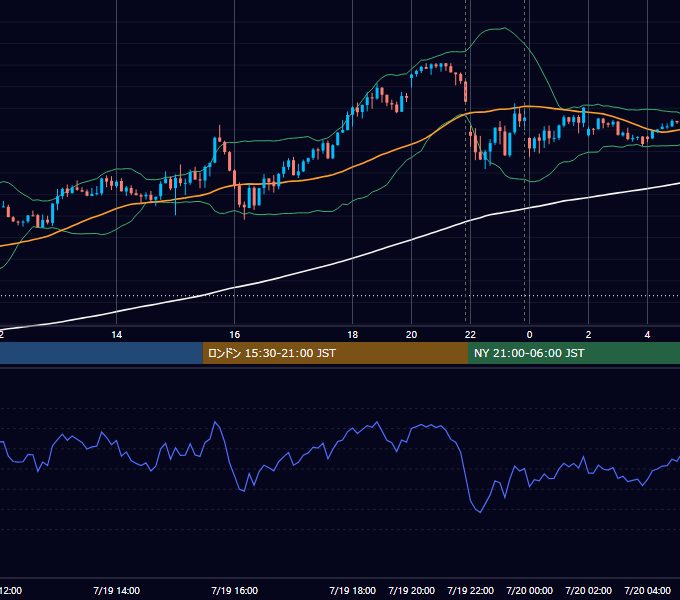The height and width of the screenshot is (600, 680).
Task: Click the 7/19 18:00 label on lower axis
Action: pos(353,590)
